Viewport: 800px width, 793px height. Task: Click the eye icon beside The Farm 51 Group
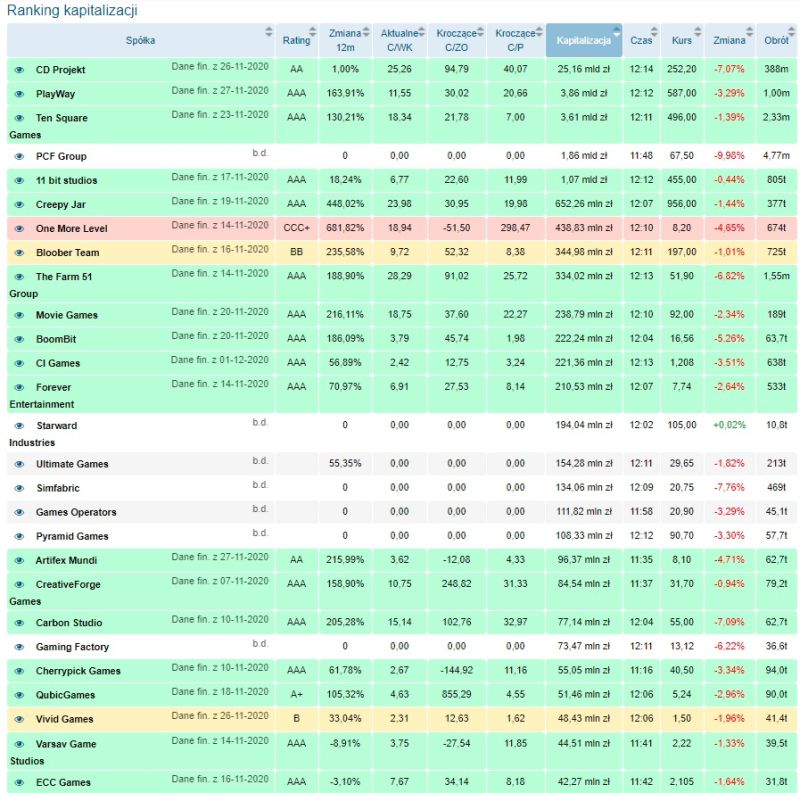[19, 277]
